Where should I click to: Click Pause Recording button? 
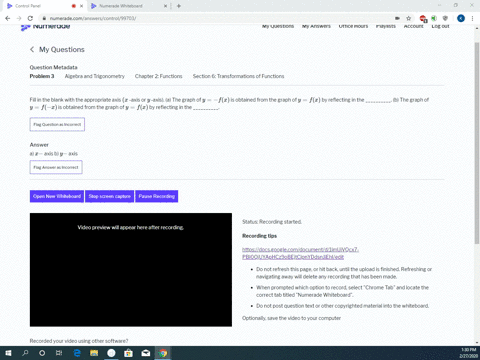(157, 196)
